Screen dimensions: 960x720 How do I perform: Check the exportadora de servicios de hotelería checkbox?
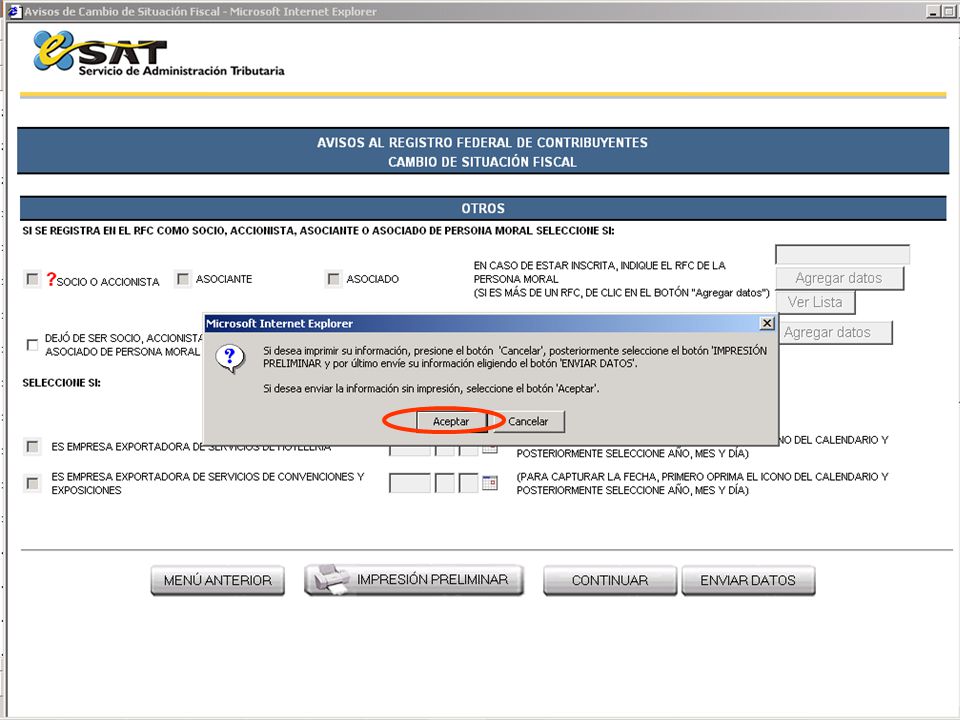[x=32, y=446]
